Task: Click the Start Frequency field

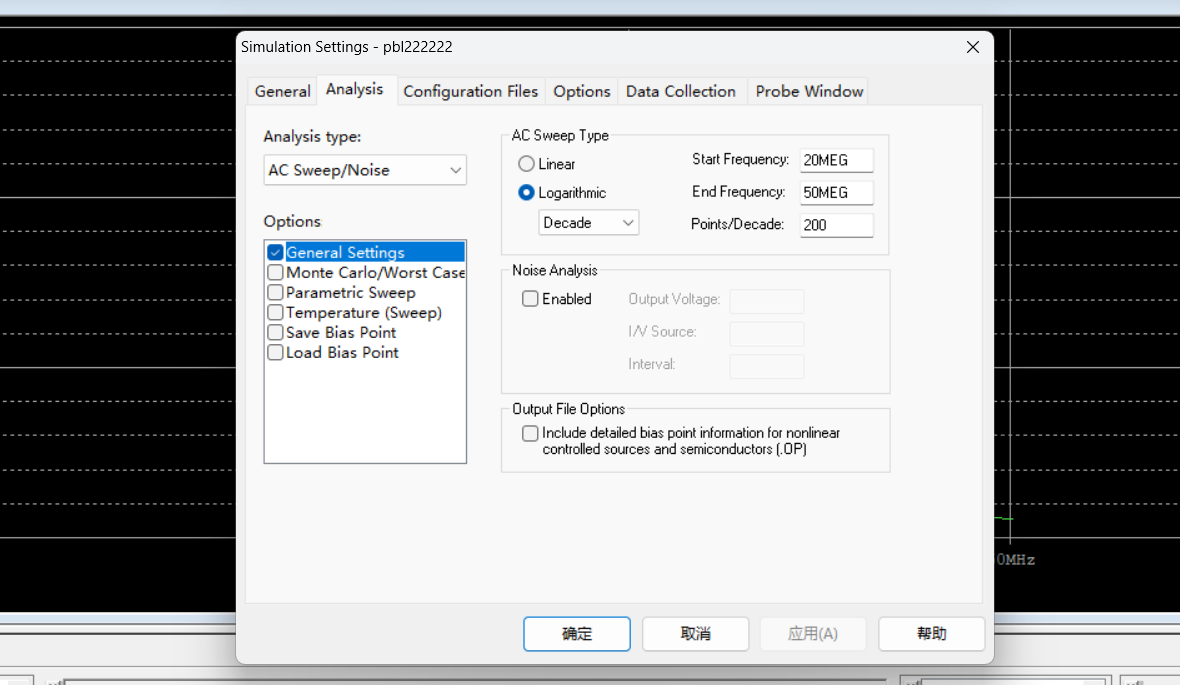Action: click(836, 160)
